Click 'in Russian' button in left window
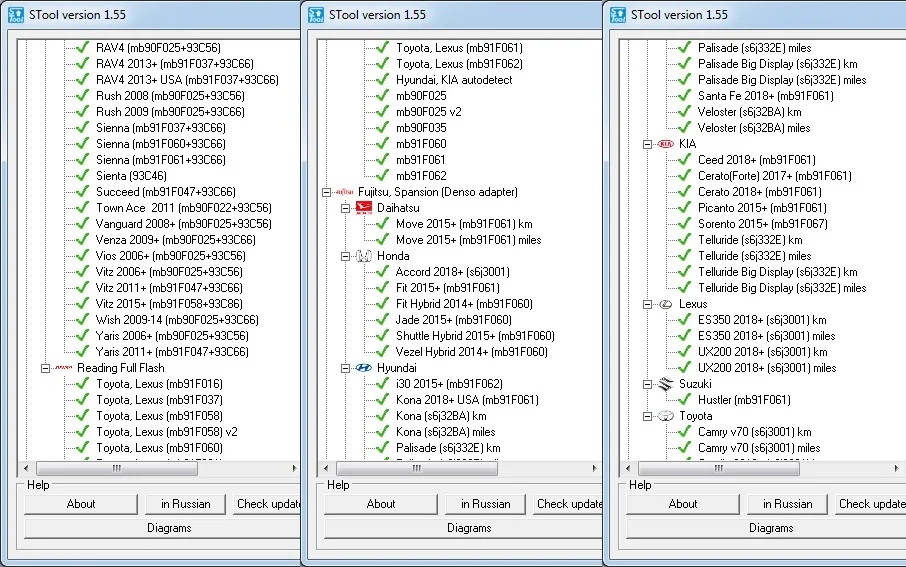Screen dimensions: 906x567 pyautogui.click(x=185, y=504)
